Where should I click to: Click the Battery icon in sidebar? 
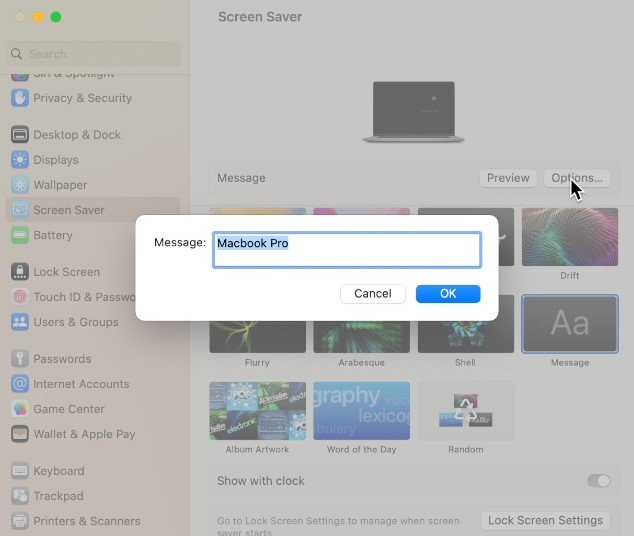(19, 235)
